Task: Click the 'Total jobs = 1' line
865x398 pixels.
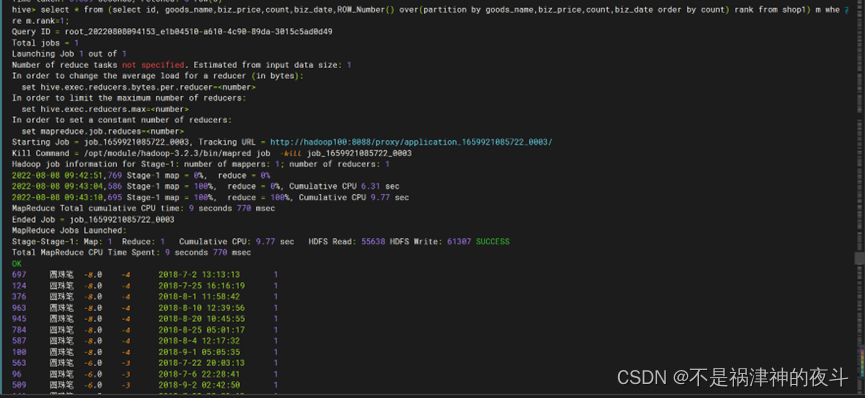Action: [x=45, y=43]
